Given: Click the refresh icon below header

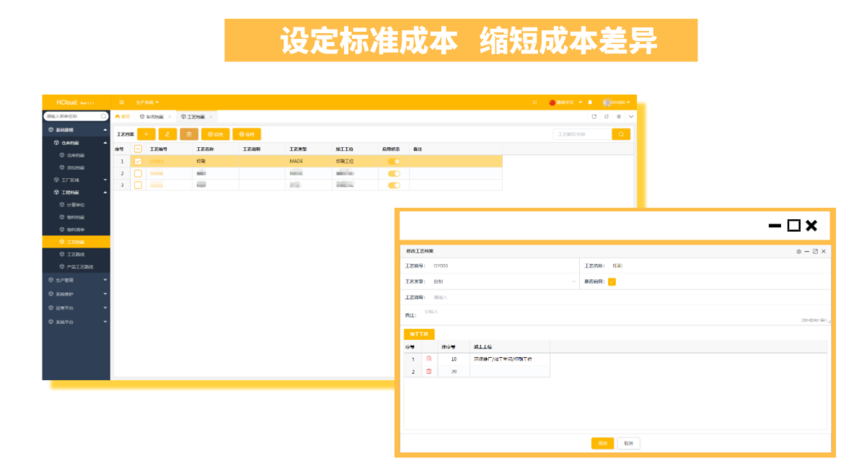Looking at the screenshot, I should (x=594, y=117).
